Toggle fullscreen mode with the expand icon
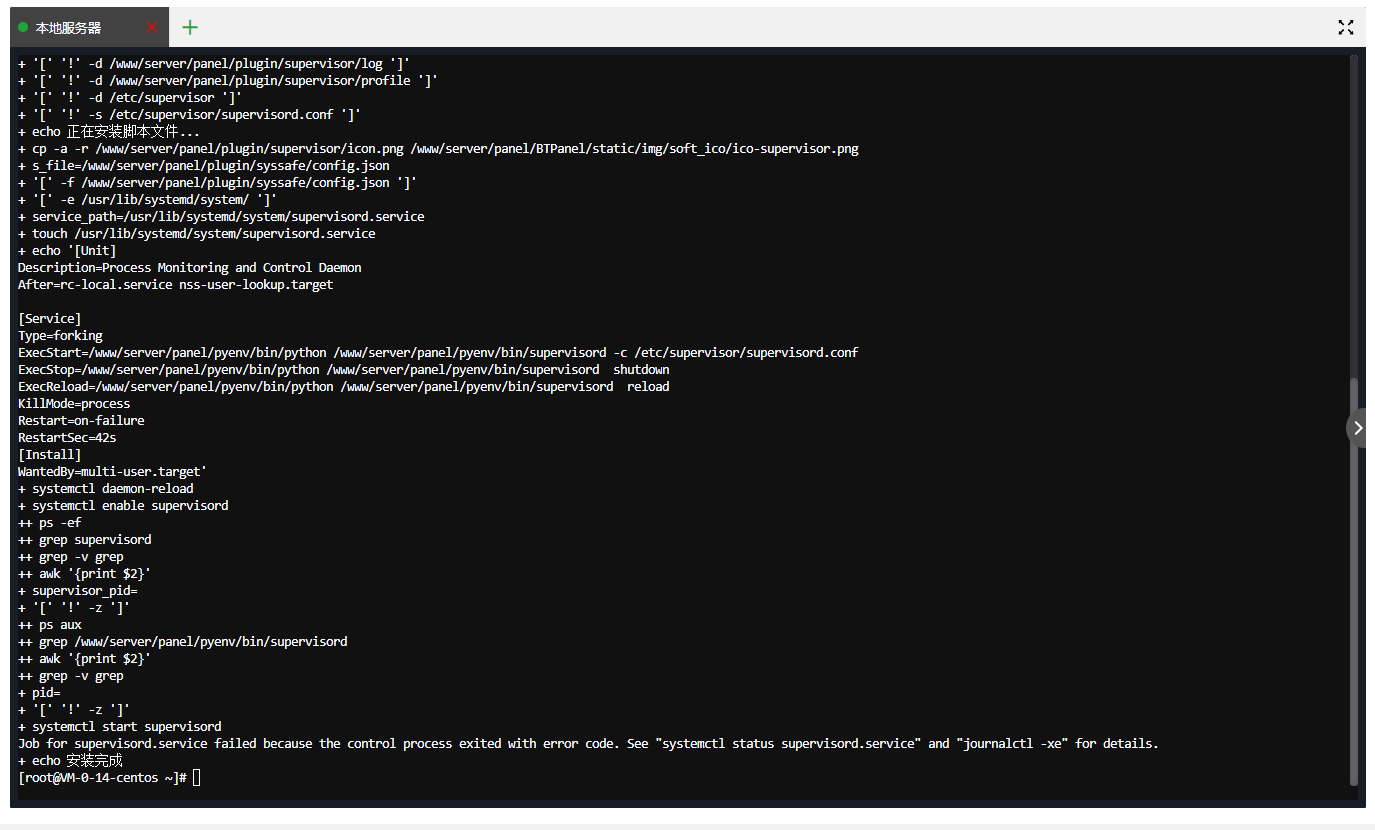This screenshot has width=1375, height=830. click(1346, 28)
